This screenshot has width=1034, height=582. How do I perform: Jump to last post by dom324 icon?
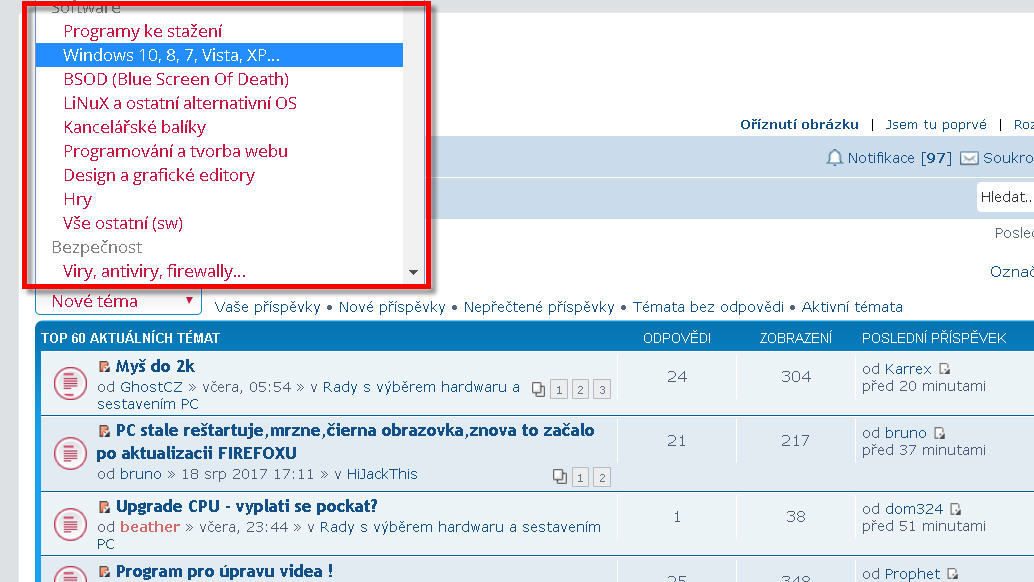(x=956, y=509)
